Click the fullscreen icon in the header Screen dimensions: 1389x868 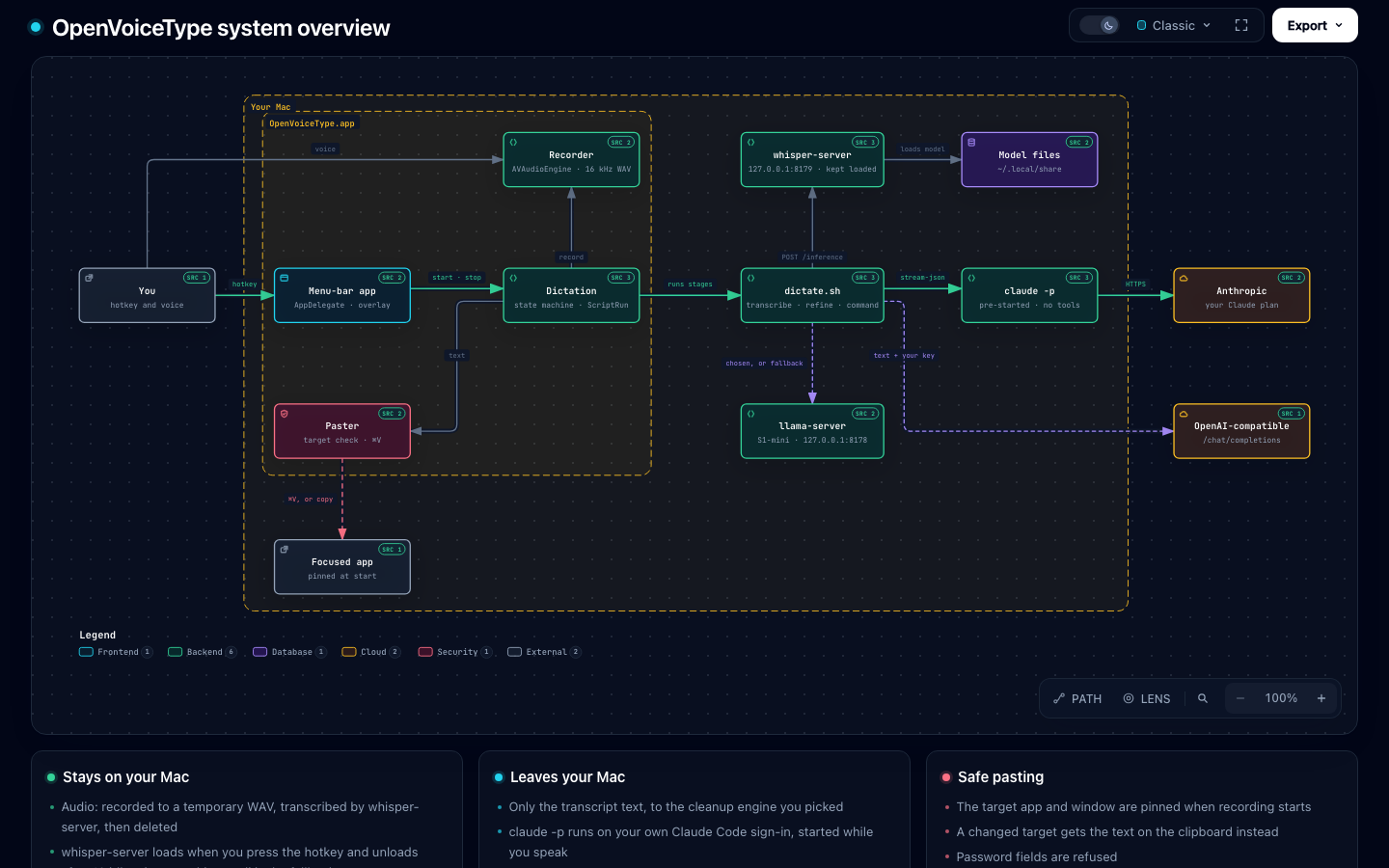pyautogui.click(x=1241, y=25)
